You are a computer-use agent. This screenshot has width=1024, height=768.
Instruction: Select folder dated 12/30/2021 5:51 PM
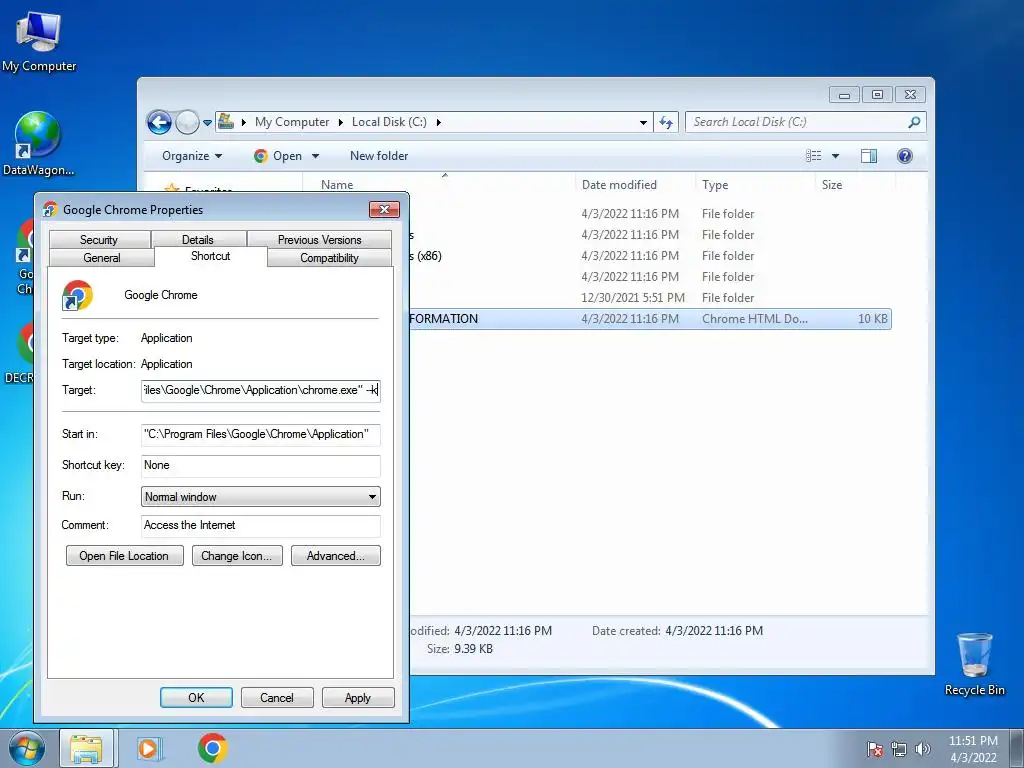click(650, 298)
